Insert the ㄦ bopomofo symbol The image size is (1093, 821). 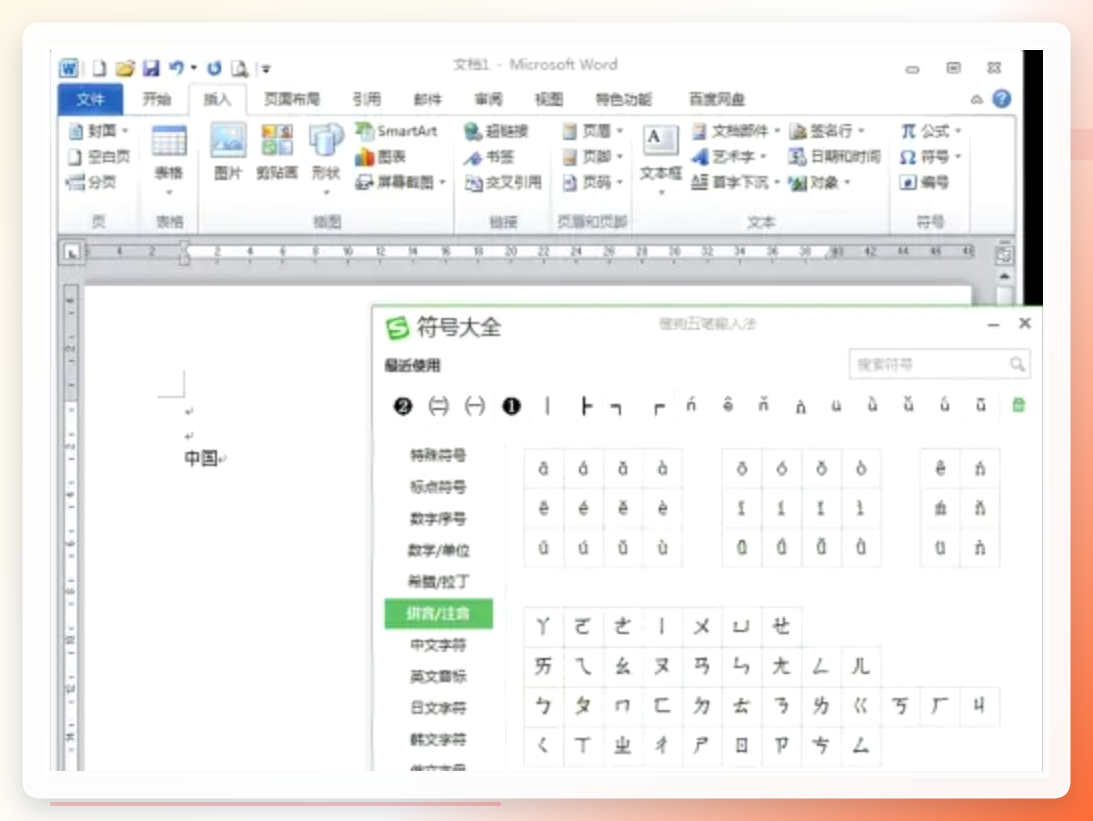[861, 666]
